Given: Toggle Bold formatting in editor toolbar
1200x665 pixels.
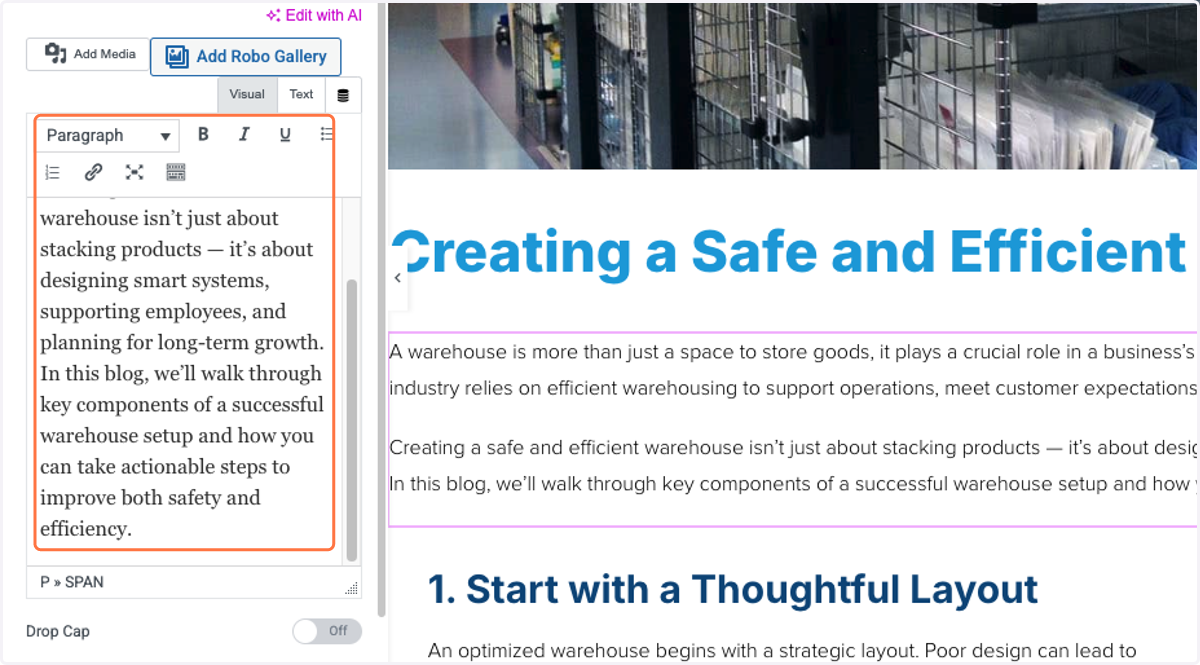Looking at the screenshot, I should pos(203,134).
